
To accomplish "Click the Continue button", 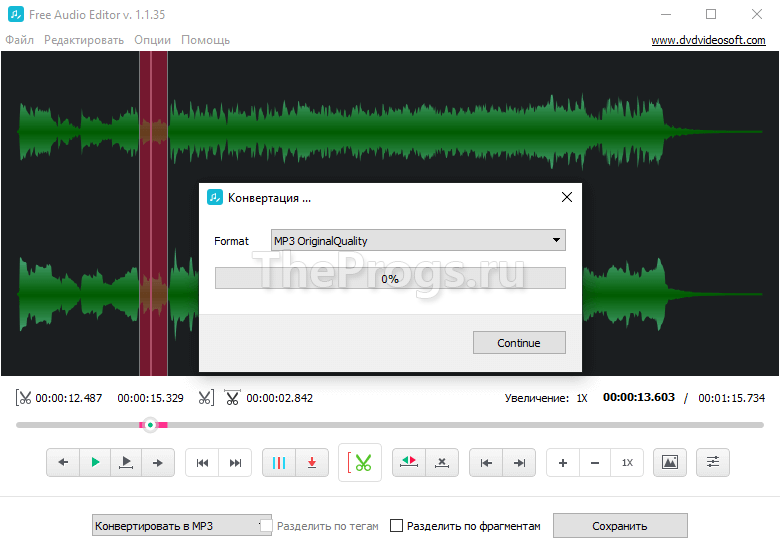I will click(519, 343).
